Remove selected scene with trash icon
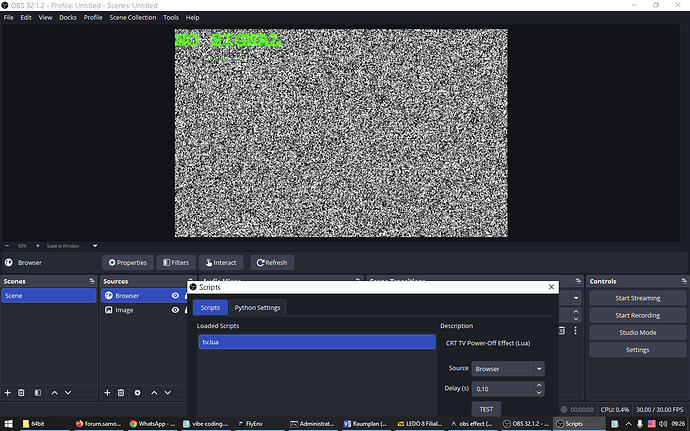Image resolution: width=690 pixels, height=431 pixels. point(21,393)
